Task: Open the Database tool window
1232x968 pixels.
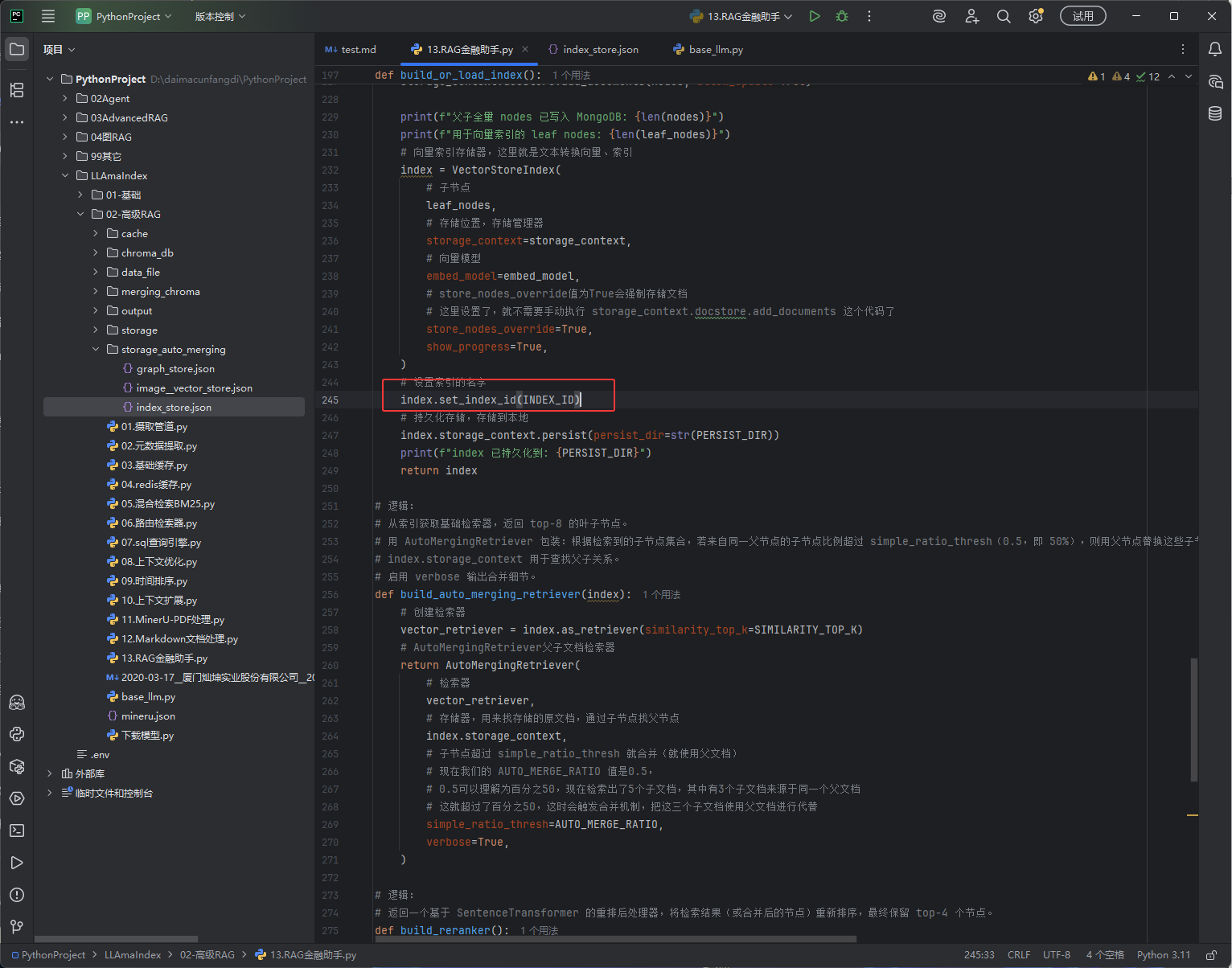Action: 1215,114
